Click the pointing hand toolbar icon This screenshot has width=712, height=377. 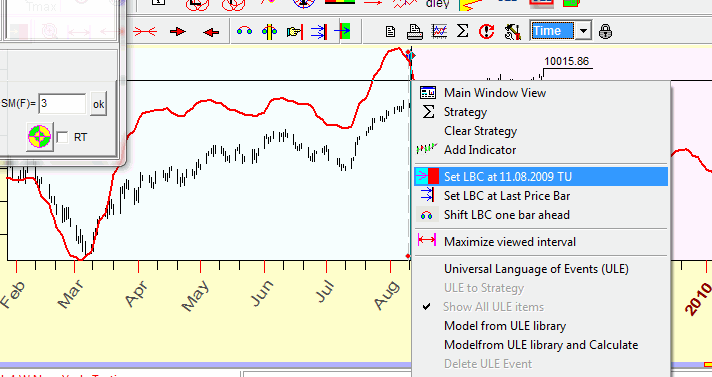tap(295, 31)
